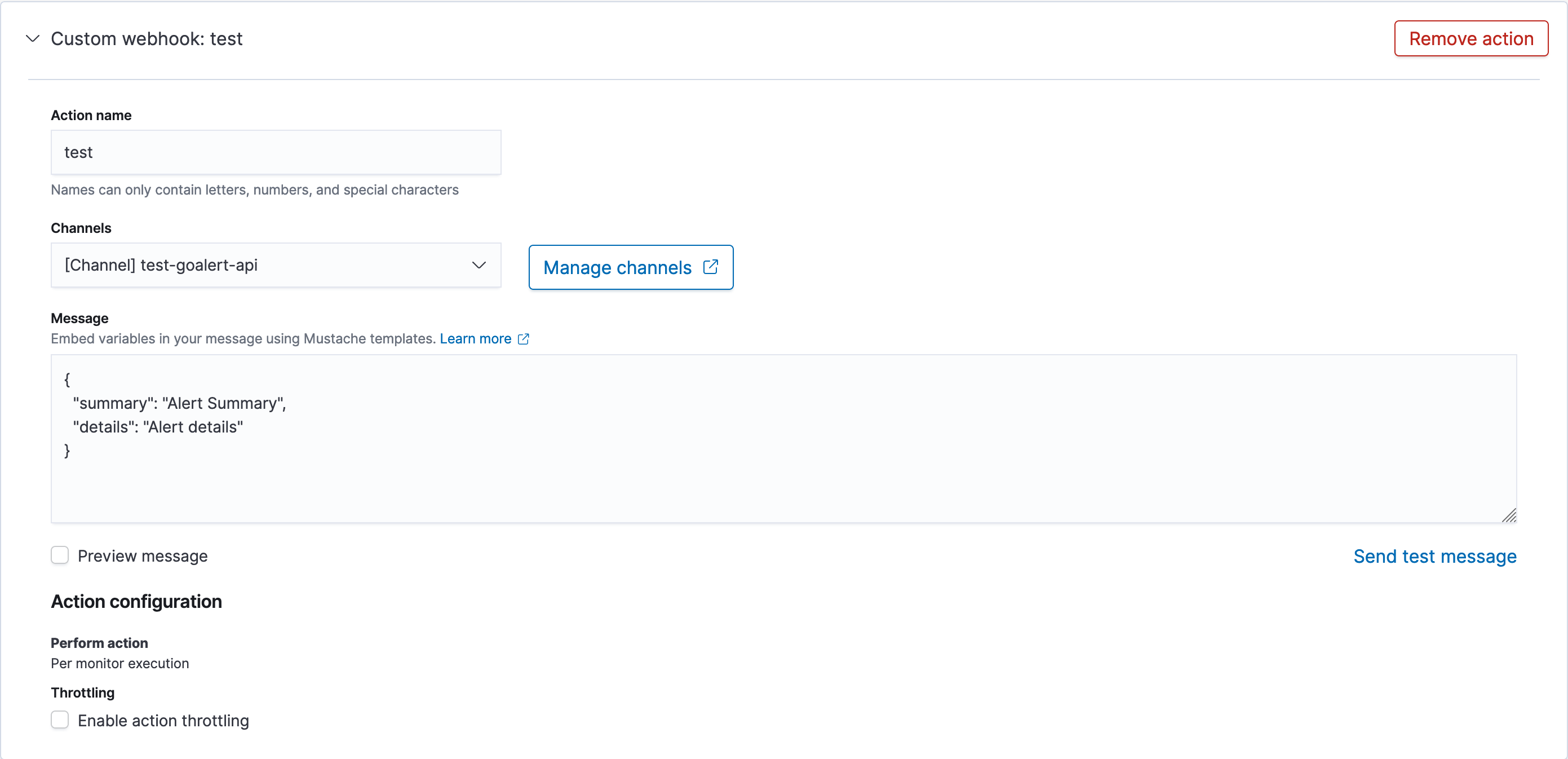Open the Learn more link

(475, 339)
